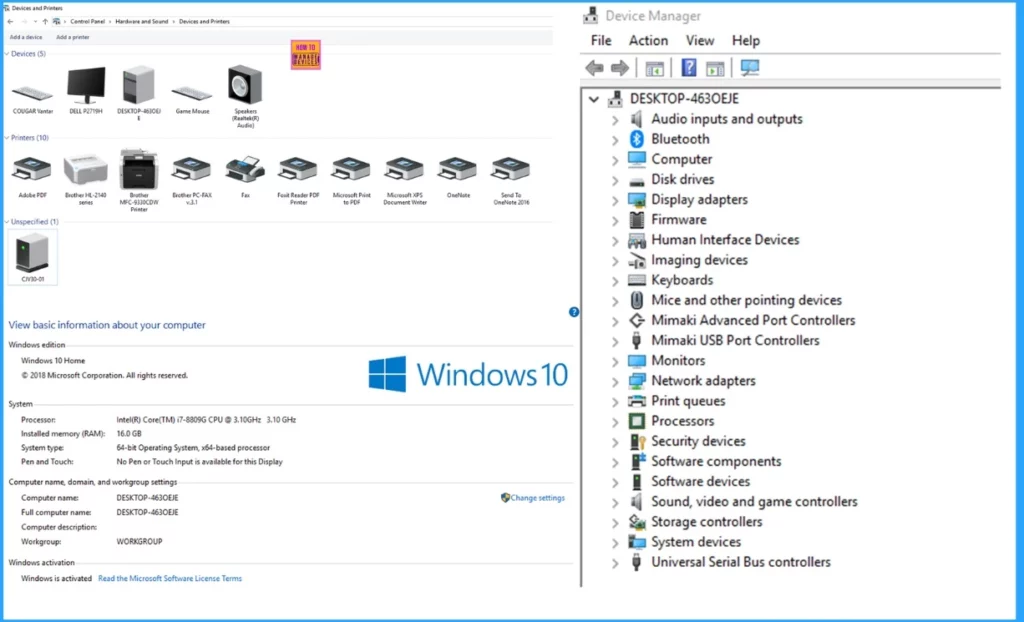Select the Foxit Reader PDF Printer icon
Image resolution: width=1024 pixels, height=622 pixels.
coord(298,169)
